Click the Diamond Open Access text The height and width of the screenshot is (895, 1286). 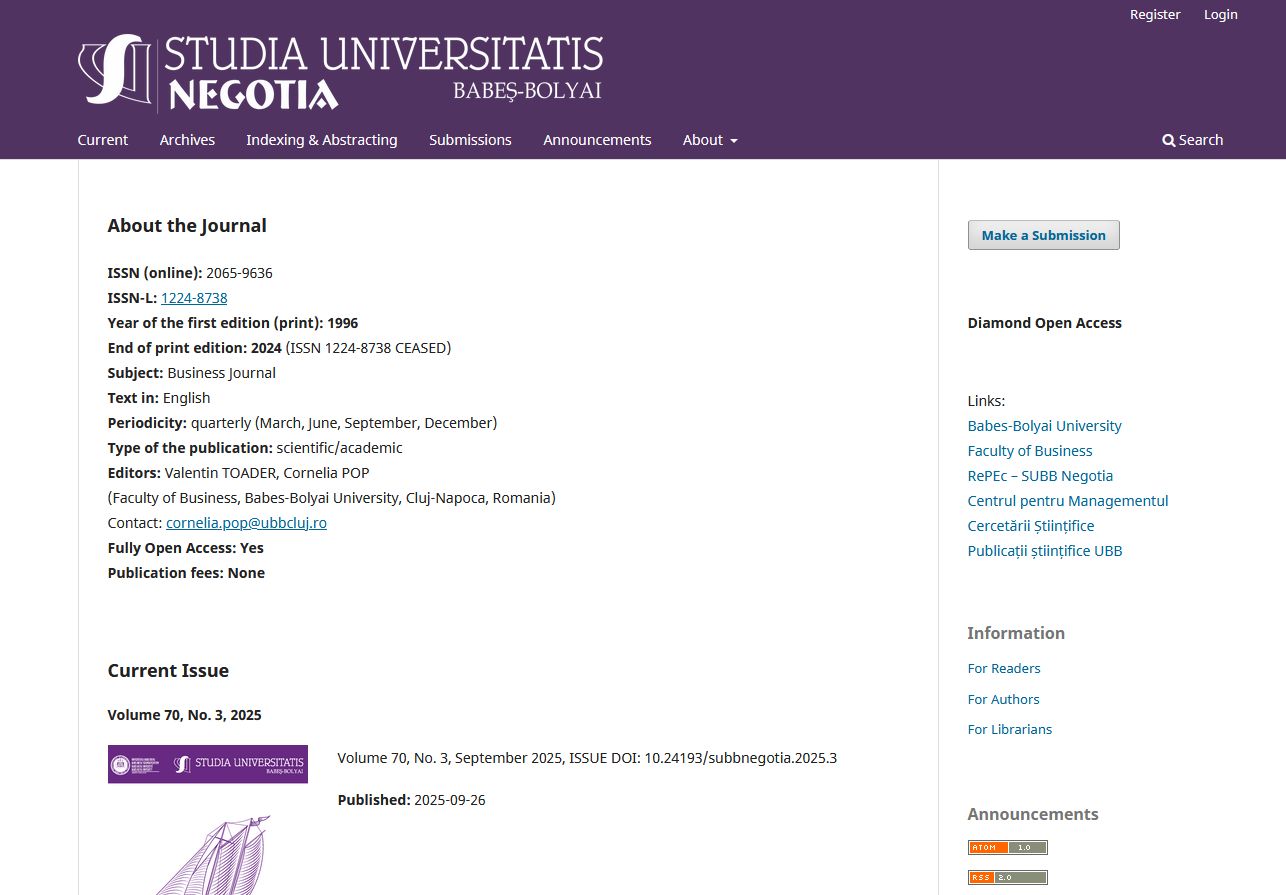point(1045,323)
